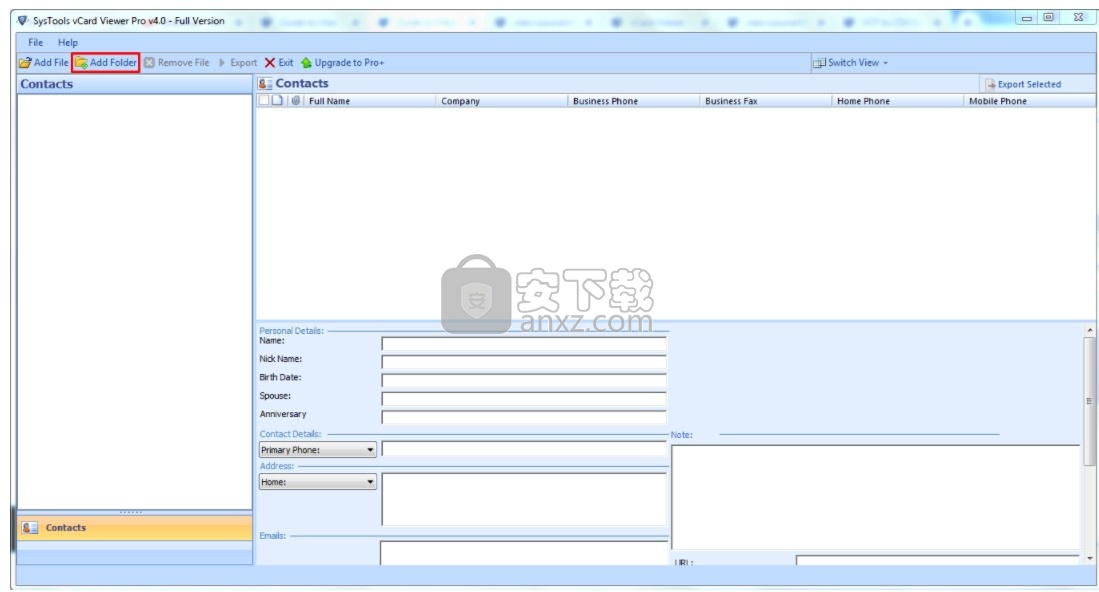Close the vCard Viewer window
This screenshot has height=592, width=1099.
click(1078, 18)
